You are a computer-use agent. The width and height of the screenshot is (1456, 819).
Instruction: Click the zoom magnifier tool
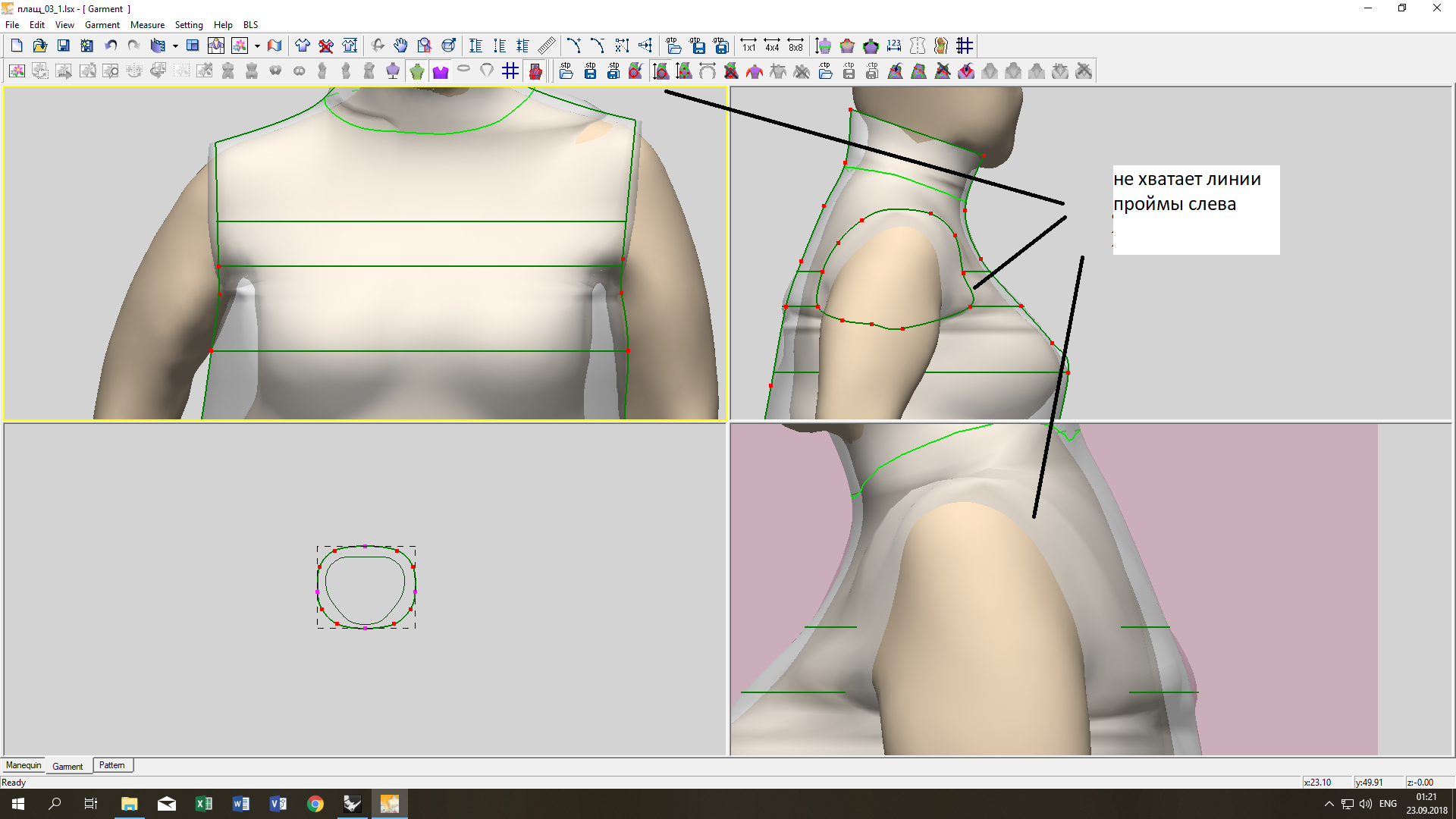coord(425,45)
